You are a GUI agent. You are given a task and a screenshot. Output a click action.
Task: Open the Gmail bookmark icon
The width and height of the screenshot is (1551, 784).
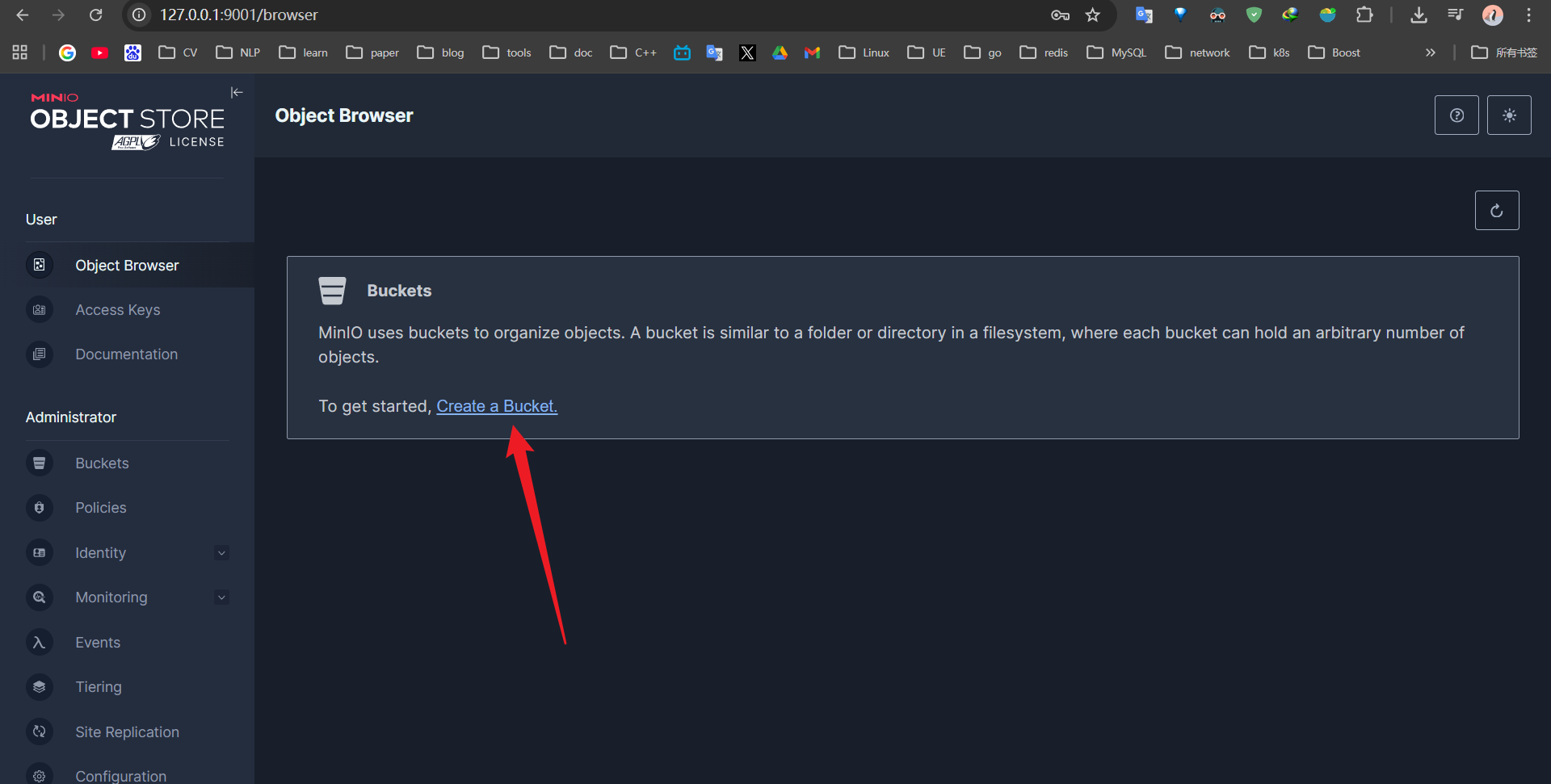[x=812, y=52]
